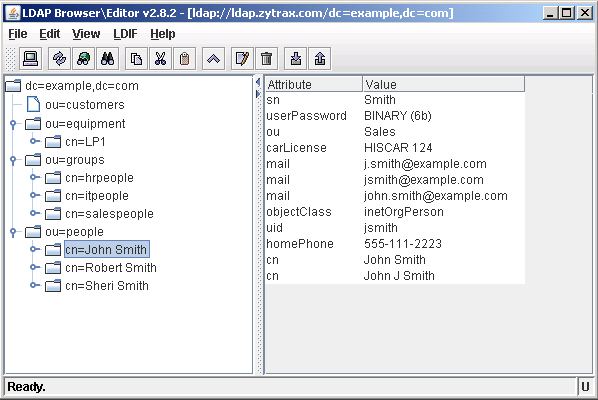This screenshot has width=598, height=400.
Task: Click the Copy entry toolbar icon
Action: point(137,59)
